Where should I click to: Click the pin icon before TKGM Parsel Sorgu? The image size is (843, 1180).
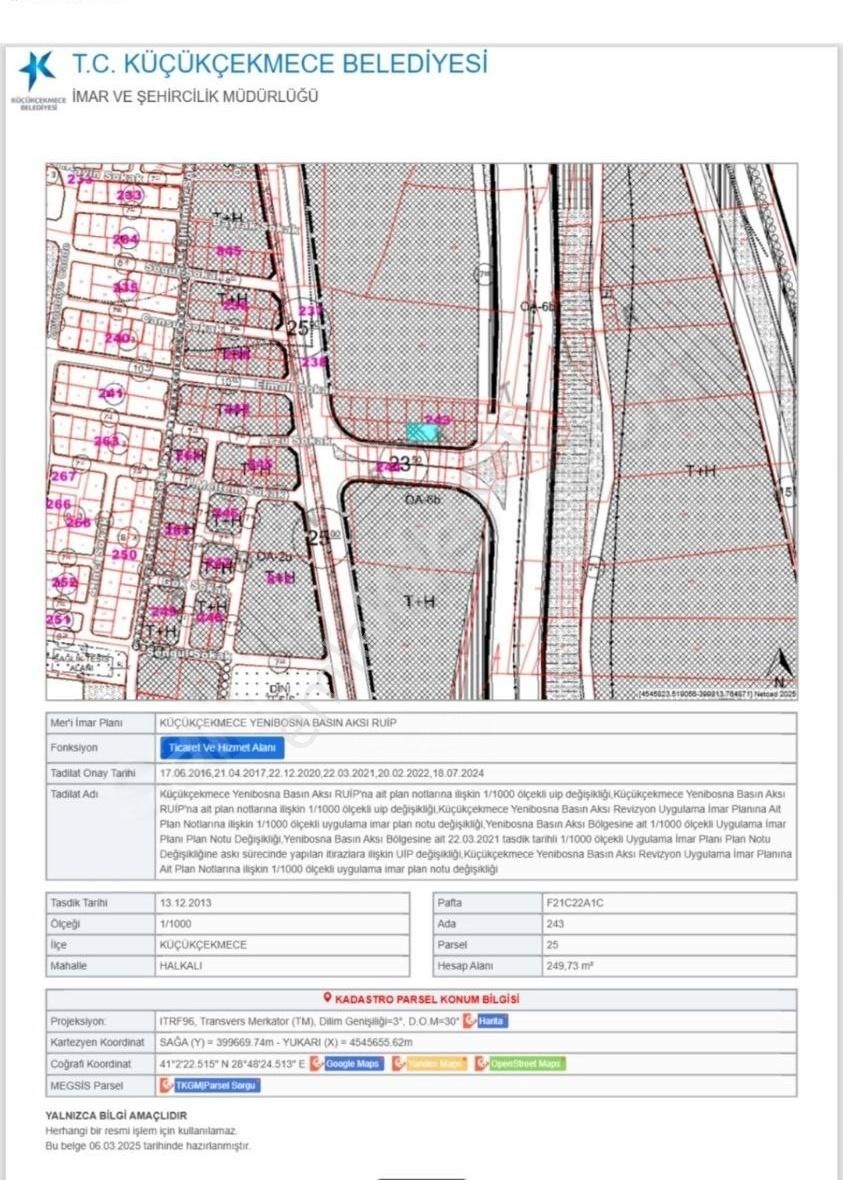tap(167, 1085)
